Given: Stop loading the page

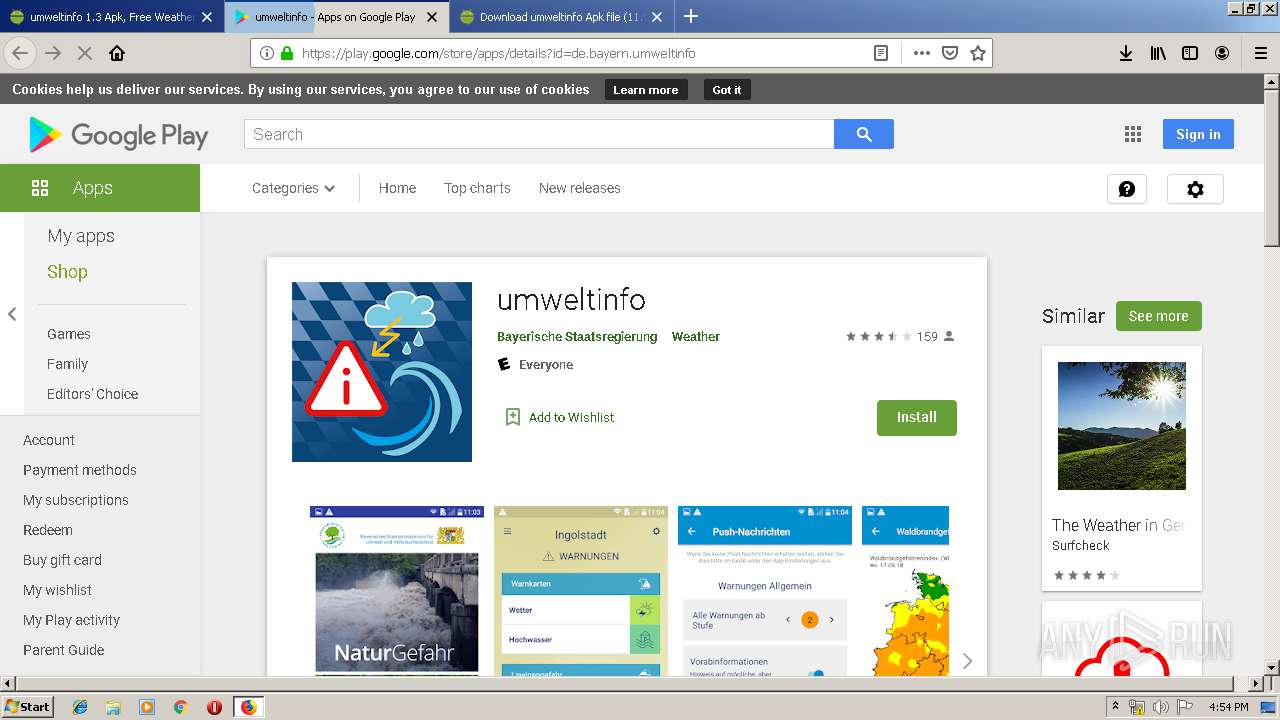Looking at the screenshot, I should [85, 54].
